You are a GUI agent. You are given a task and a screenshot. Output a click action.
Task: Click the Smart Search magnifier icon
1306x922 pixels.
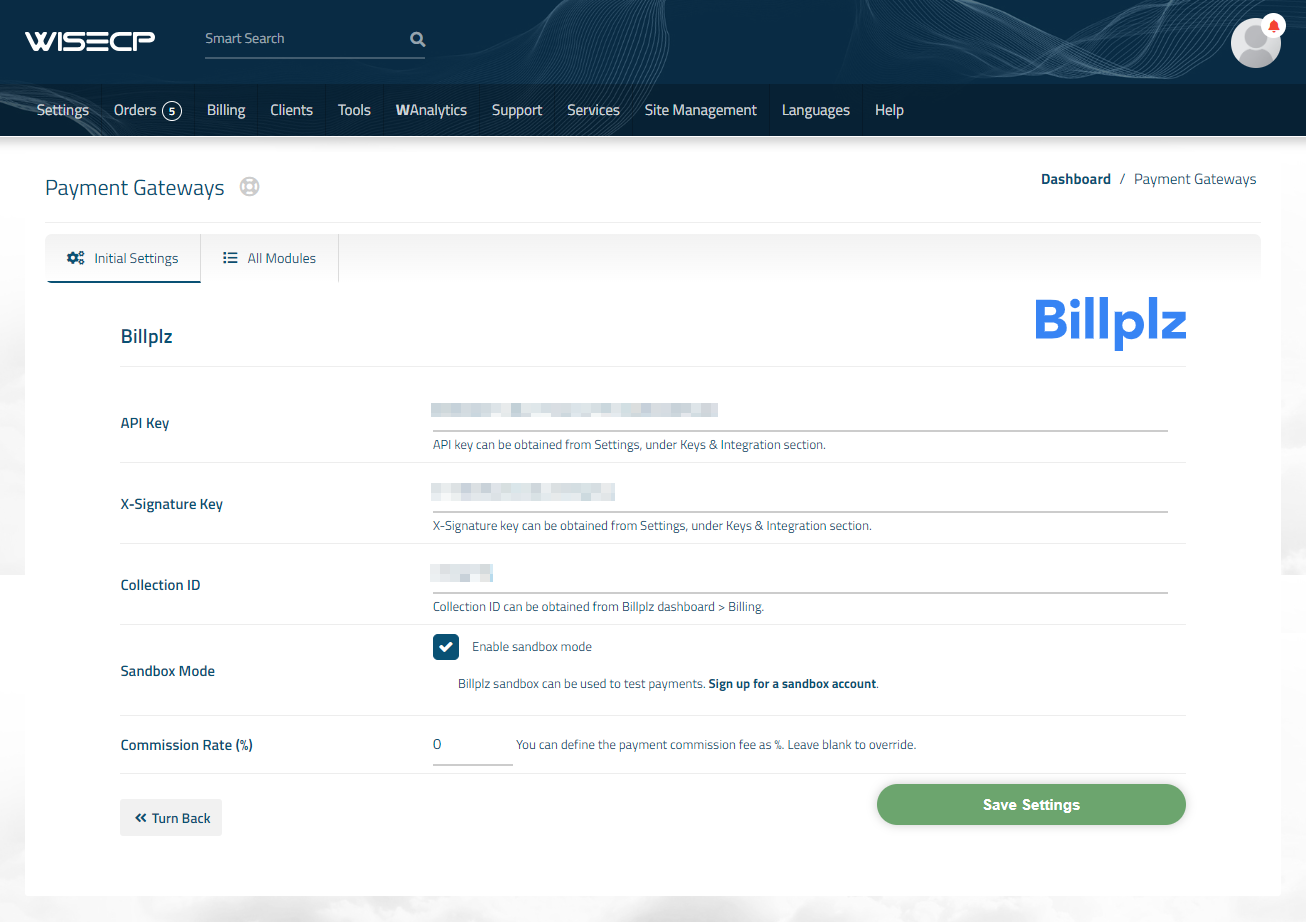pos(418,39)
